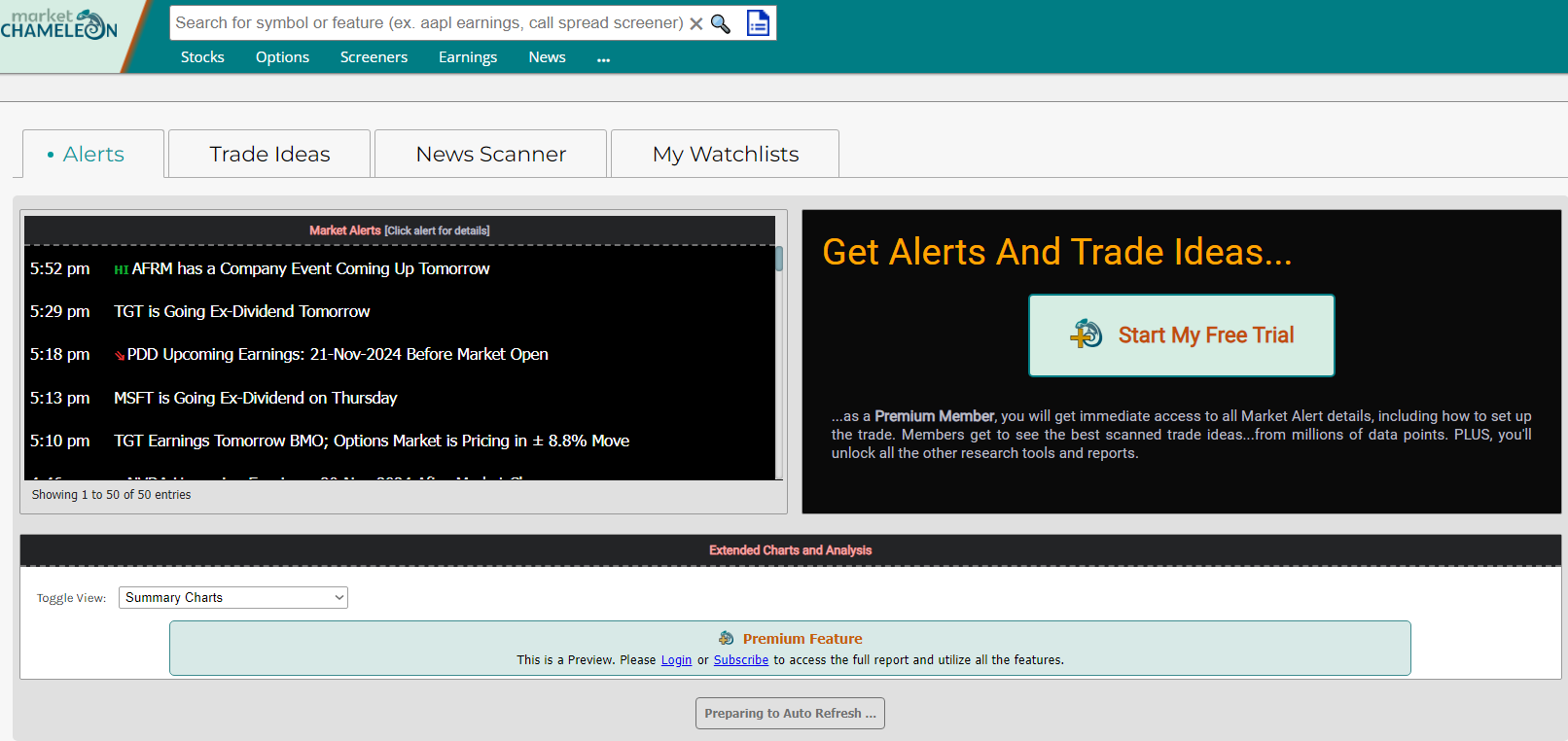Switch to the My Watchlists tab

coord(726,154)
